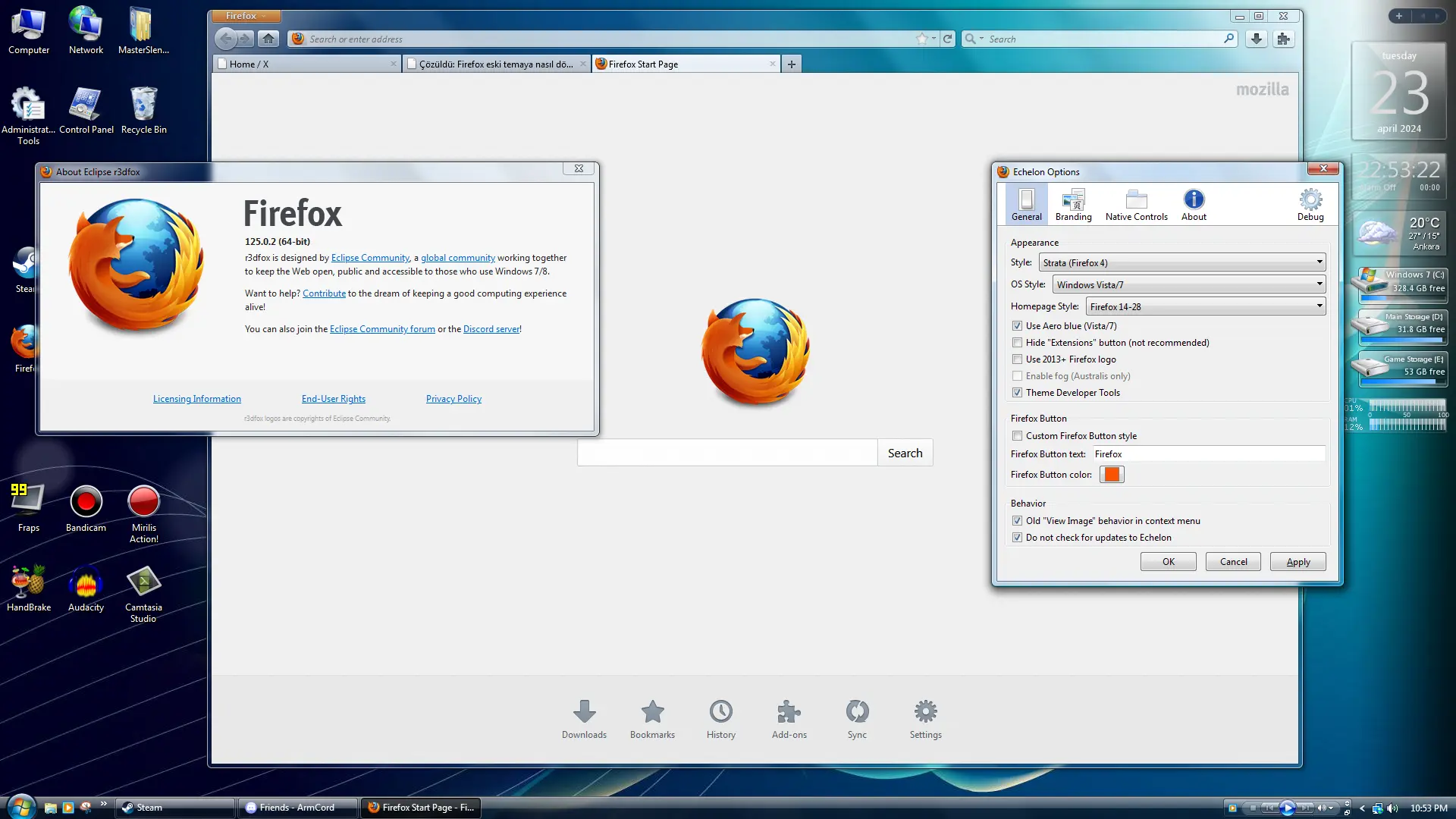This screenshot has height=819, width=1456.
Task: Open Settings from the start page
Action: [x=926, y=719]
